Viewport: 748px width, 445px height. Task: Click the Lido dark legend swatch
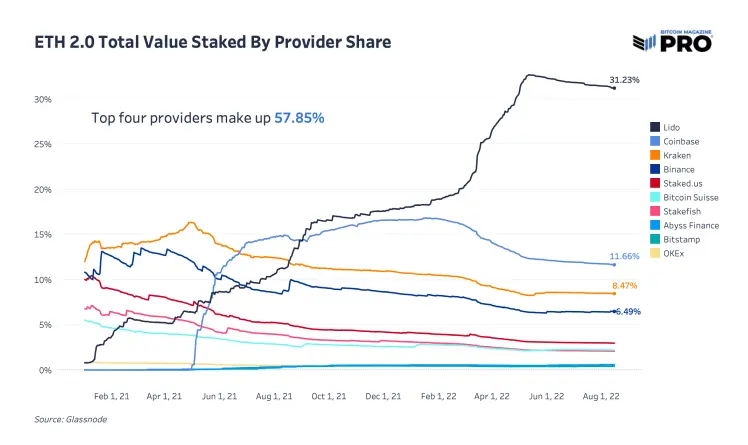click(655, 127)
